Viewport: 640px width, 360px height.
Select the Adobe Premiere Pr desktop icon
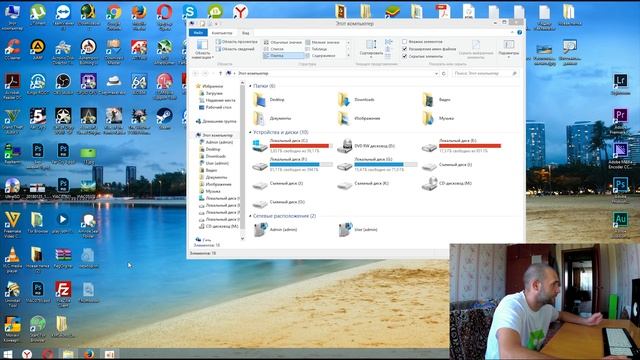point(620,120)
